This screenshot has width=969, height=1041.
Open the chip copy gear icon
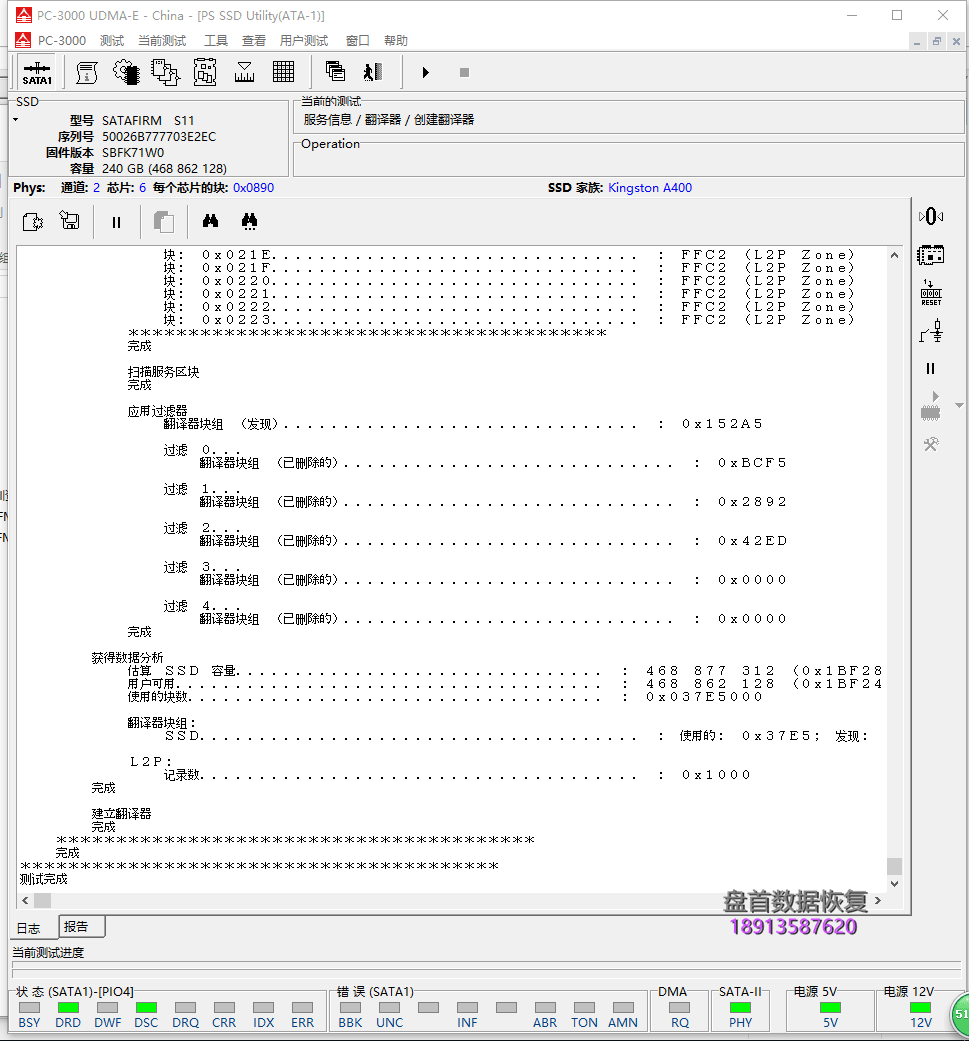click(165, 72)
